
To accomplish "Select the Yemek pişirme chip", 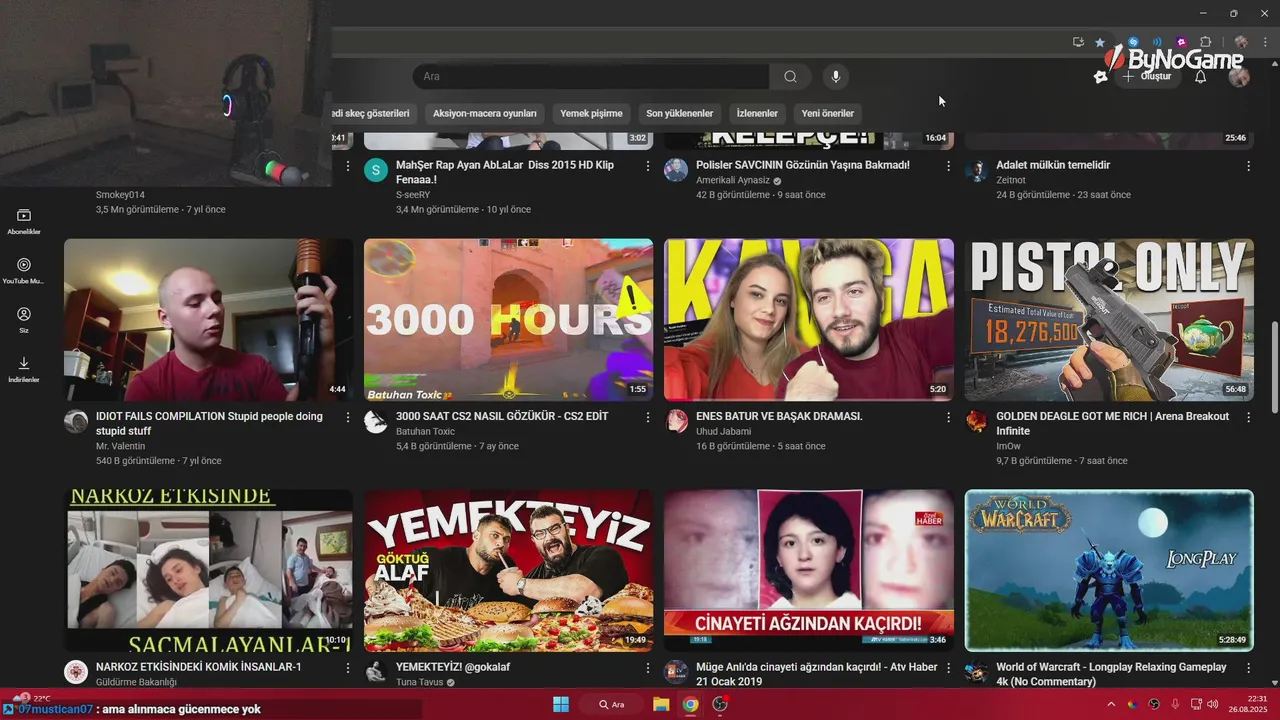I will point(591,113).
